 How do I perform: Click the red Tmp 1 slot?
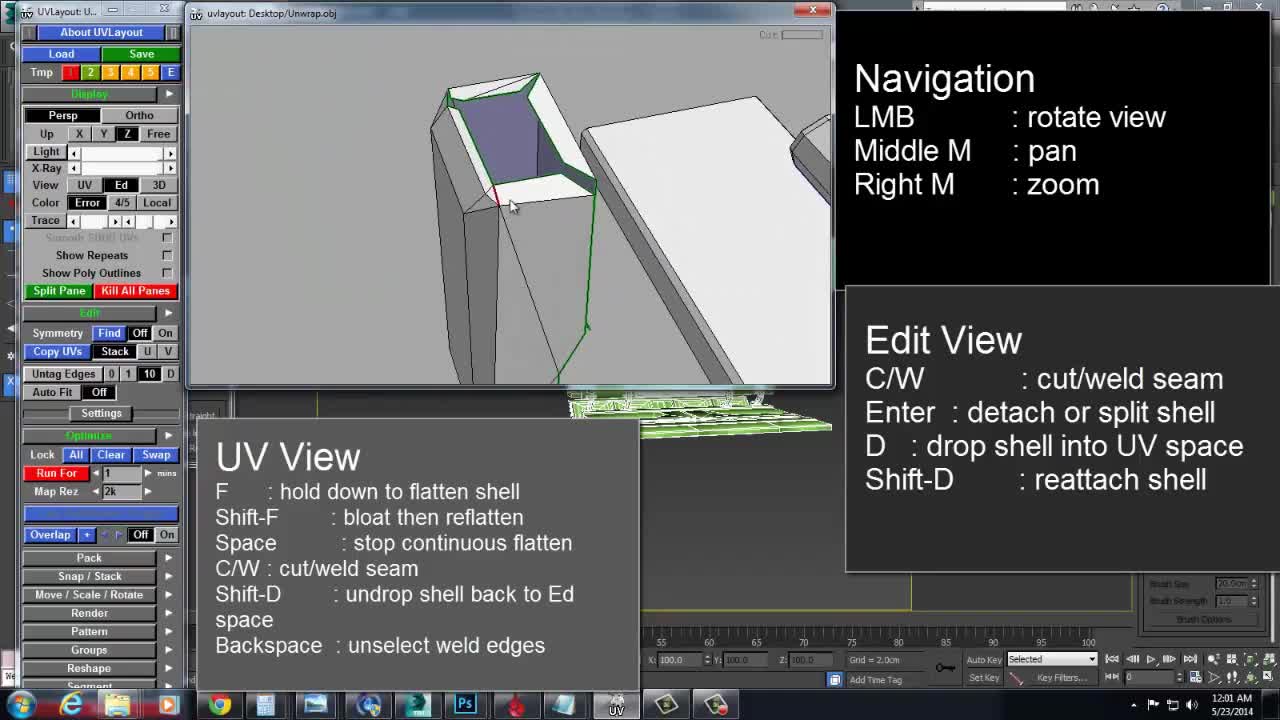click(x=70, y=73)
